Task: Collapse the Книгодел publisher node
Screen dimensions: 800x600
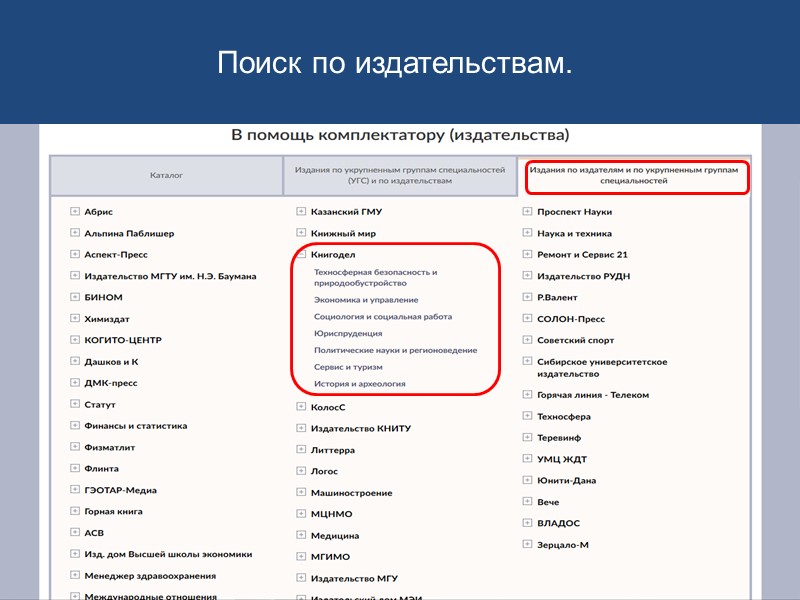Action: pos(302,254)
